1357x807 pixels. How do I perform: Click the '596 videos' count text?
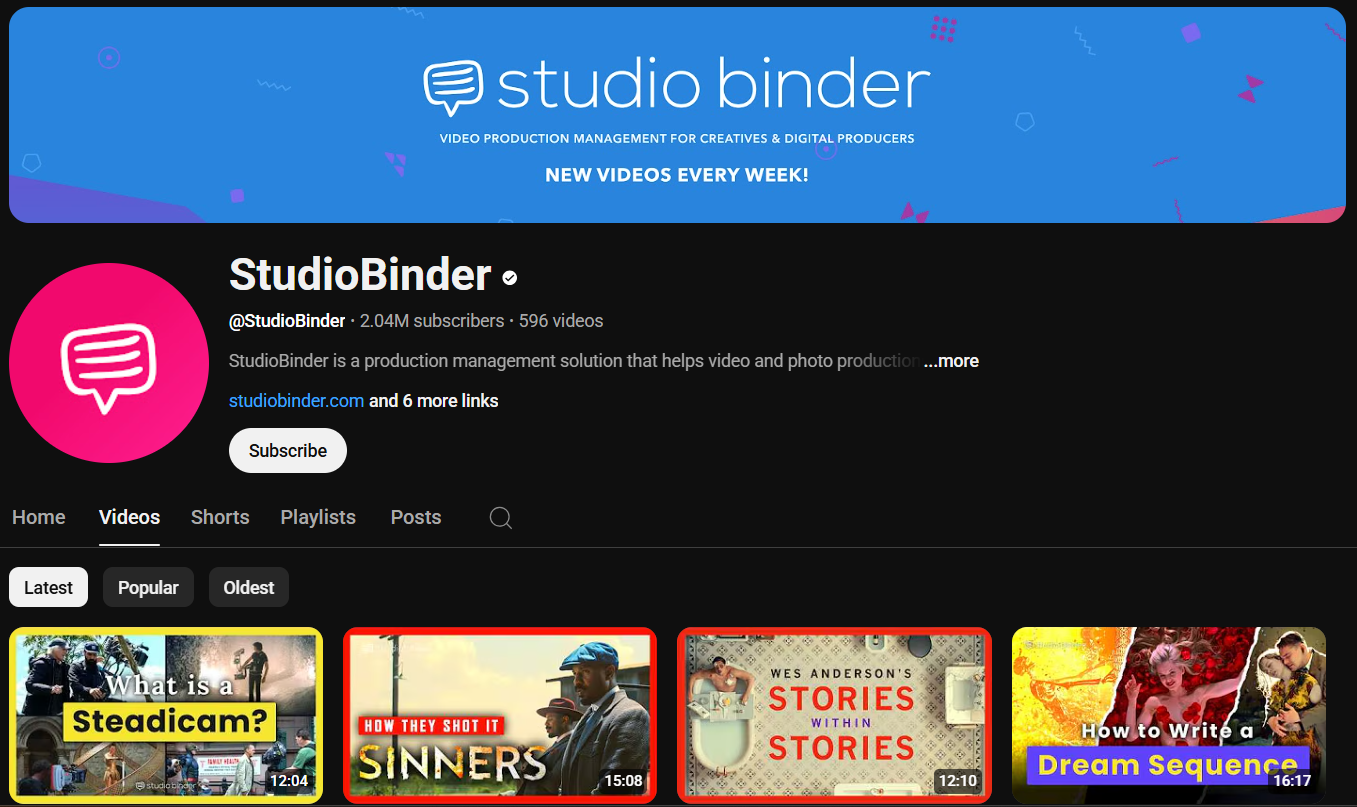pyautogui.click(x=561, y=321)
